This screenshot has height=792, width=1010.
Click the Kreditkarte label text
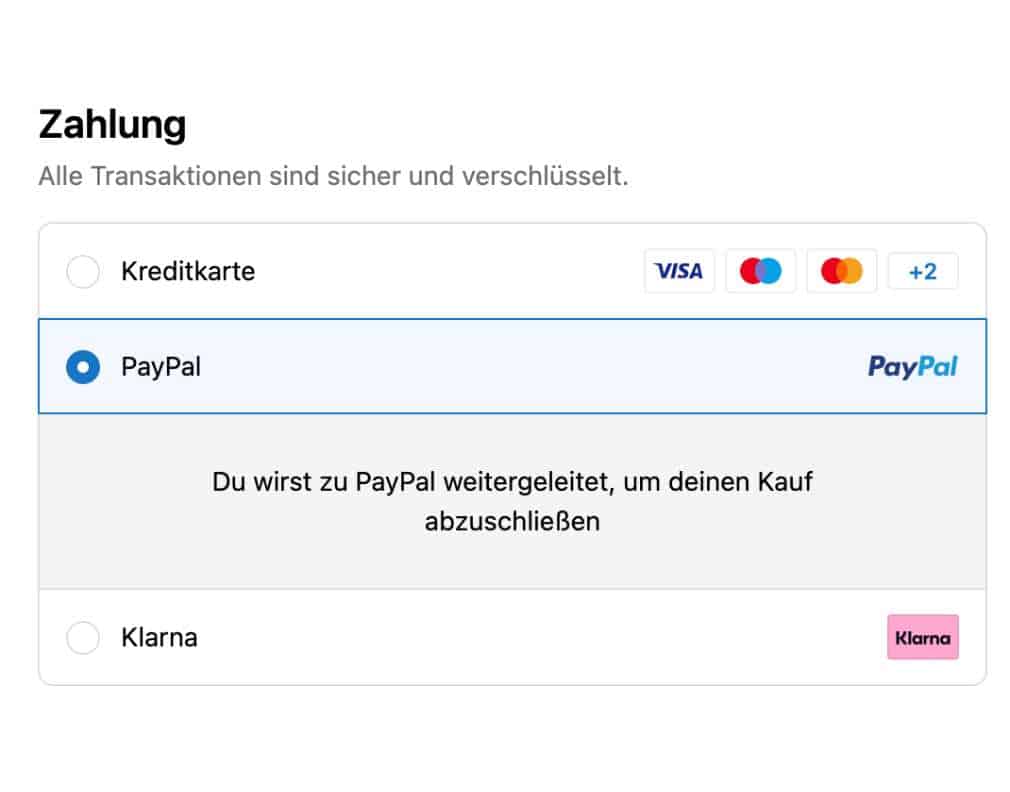(188, 271)
